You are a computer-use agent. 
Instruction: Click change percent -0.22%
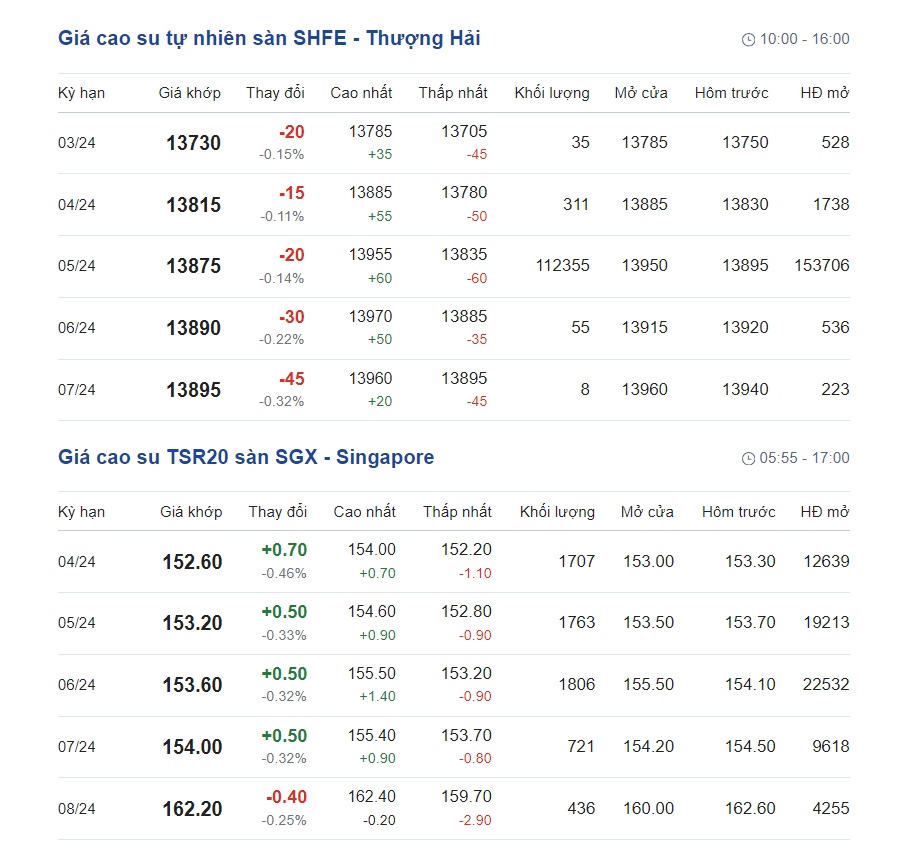[x=282, y=340]
